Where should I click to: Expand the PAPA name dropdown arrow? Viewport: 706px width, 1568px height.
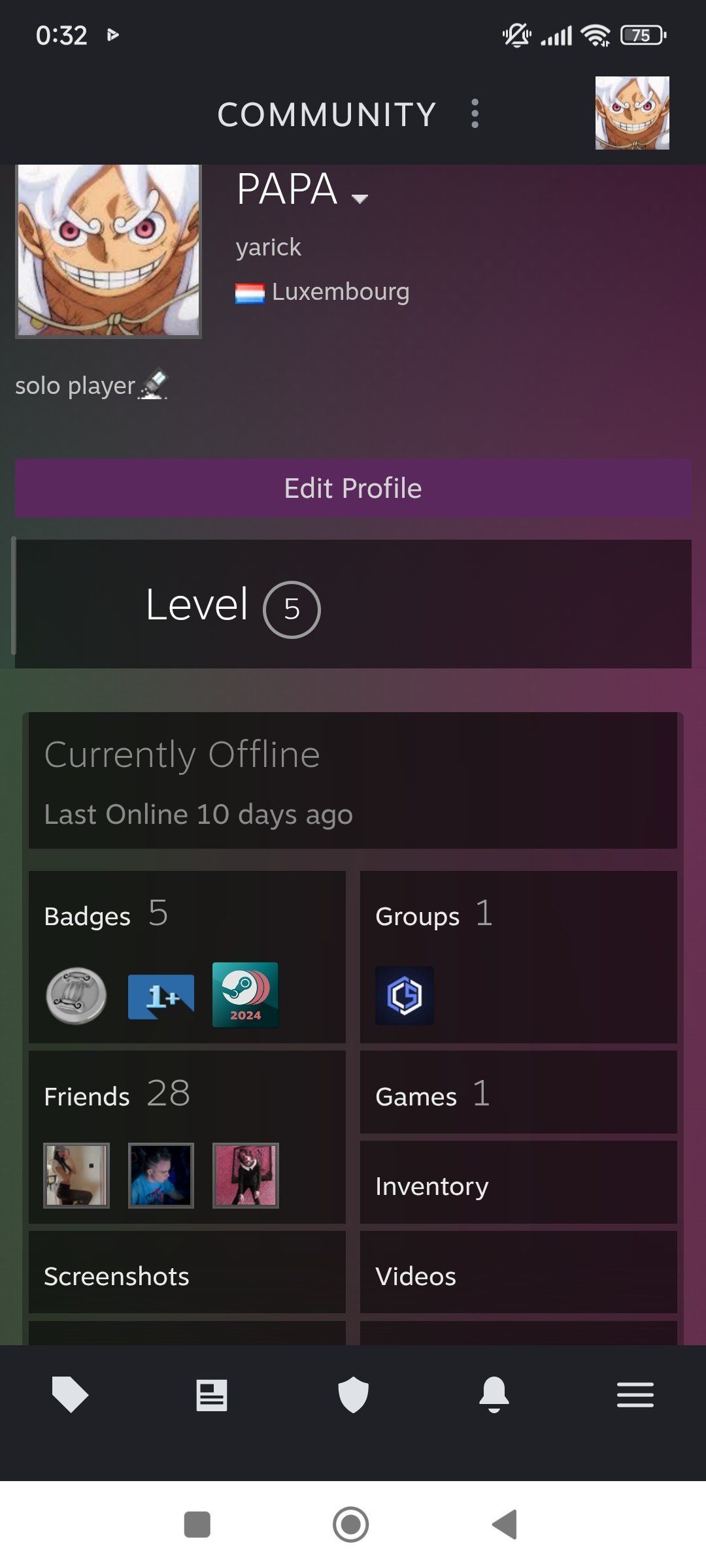coord(360,197)
